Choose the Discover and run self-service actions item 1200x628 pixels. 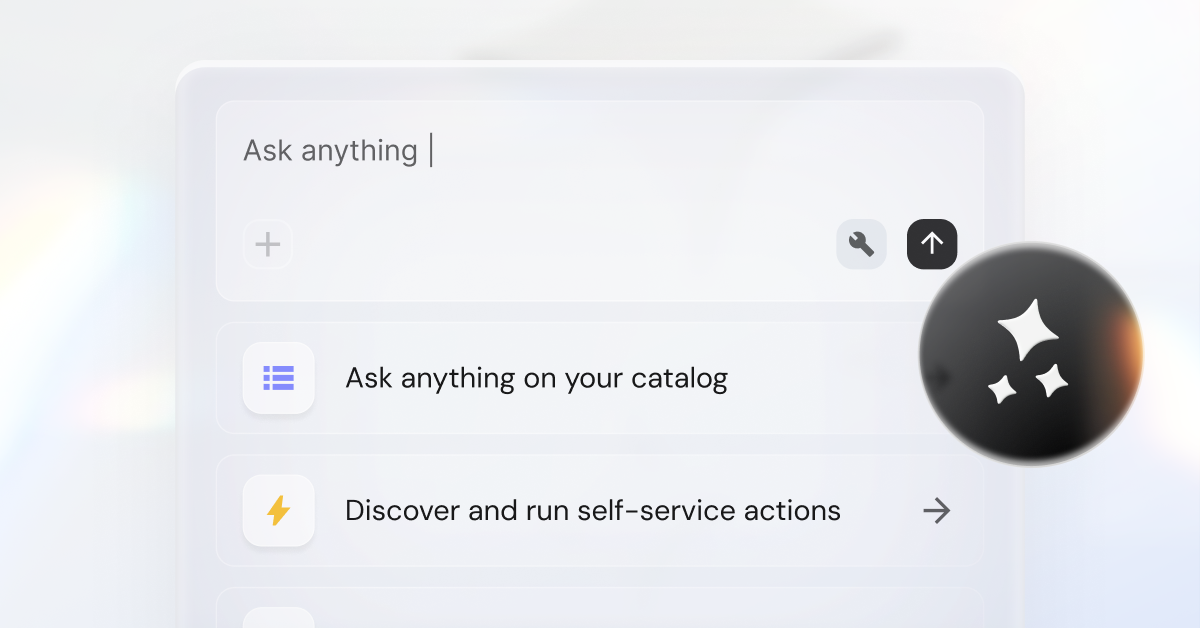coord(592,510)
